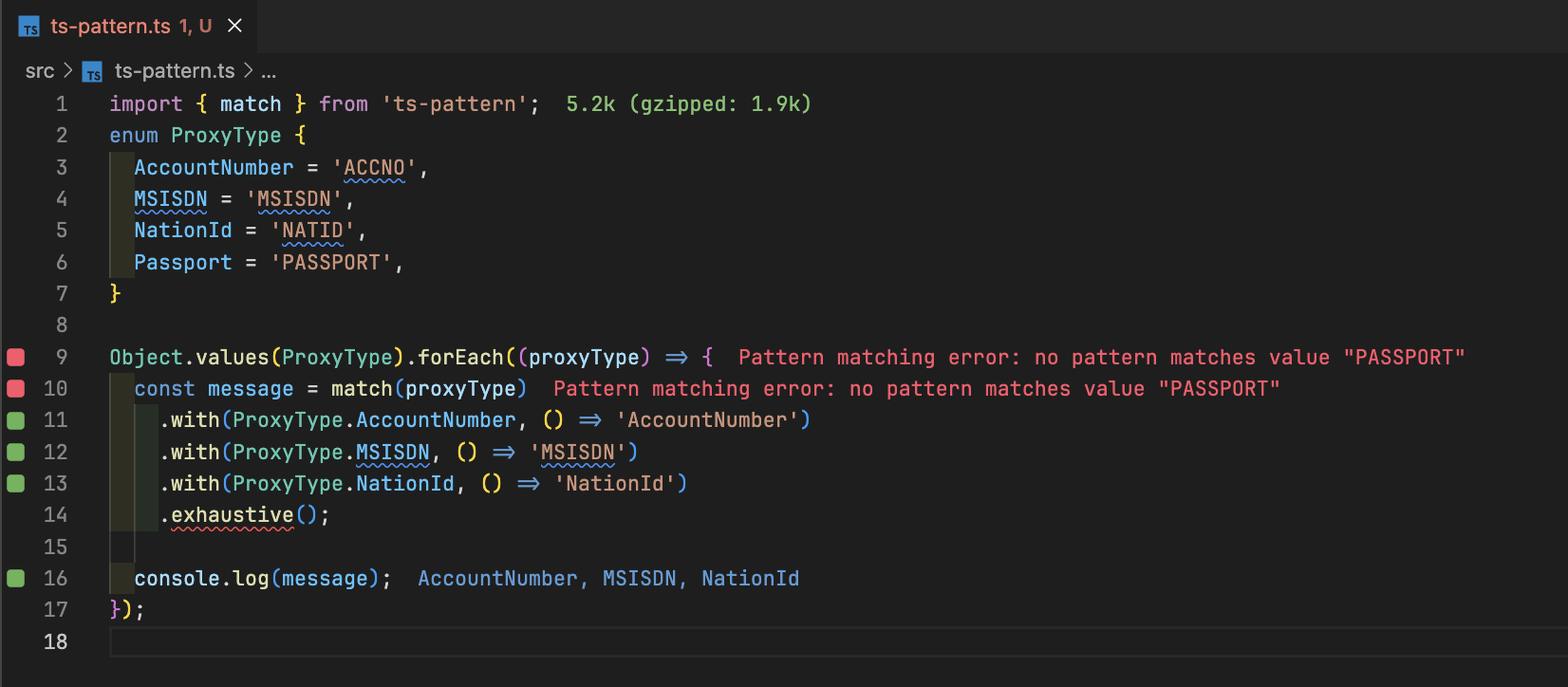
Task: Close the ts-pattern.ts editor tab
Action: point(234,27)
